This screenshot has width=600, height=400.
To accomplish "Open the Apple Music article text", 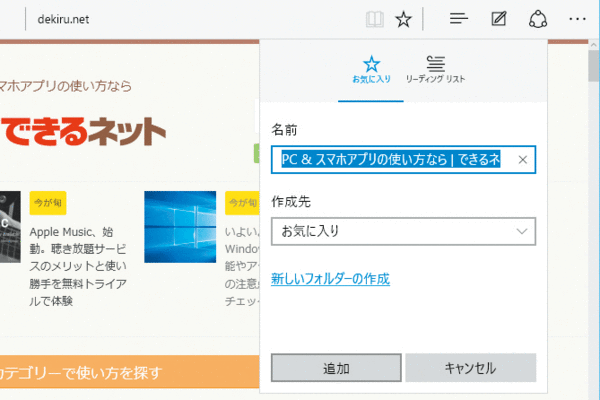I will click(x=78, y=266).
